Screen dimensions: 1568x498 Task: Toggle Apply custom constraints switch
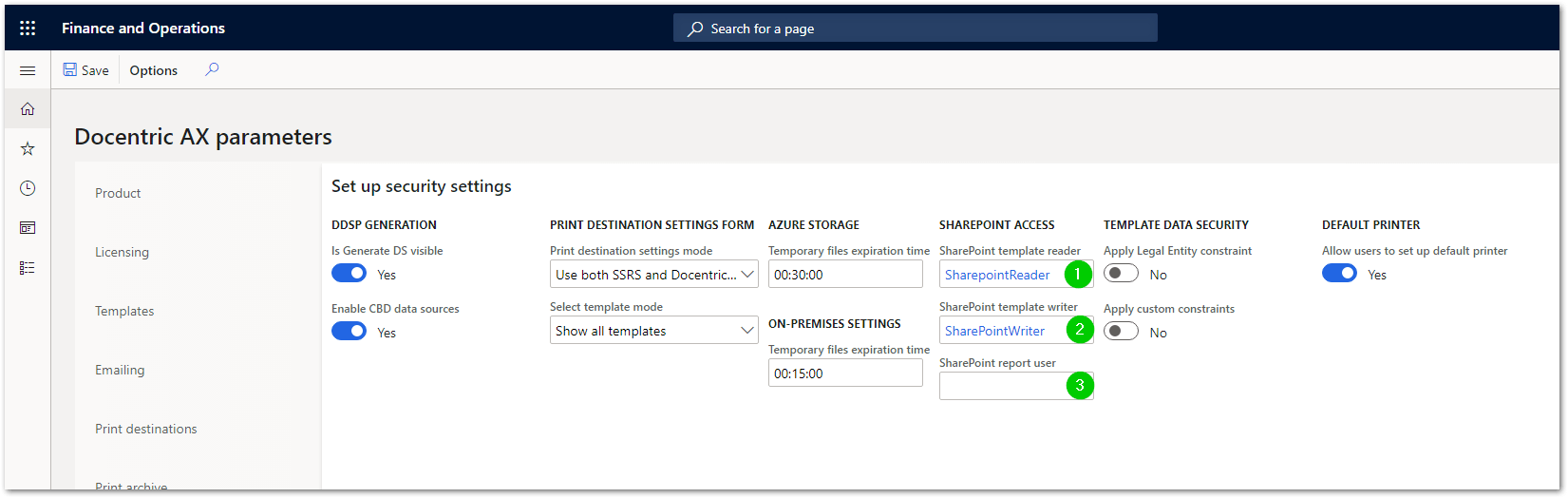(1122, 332)
